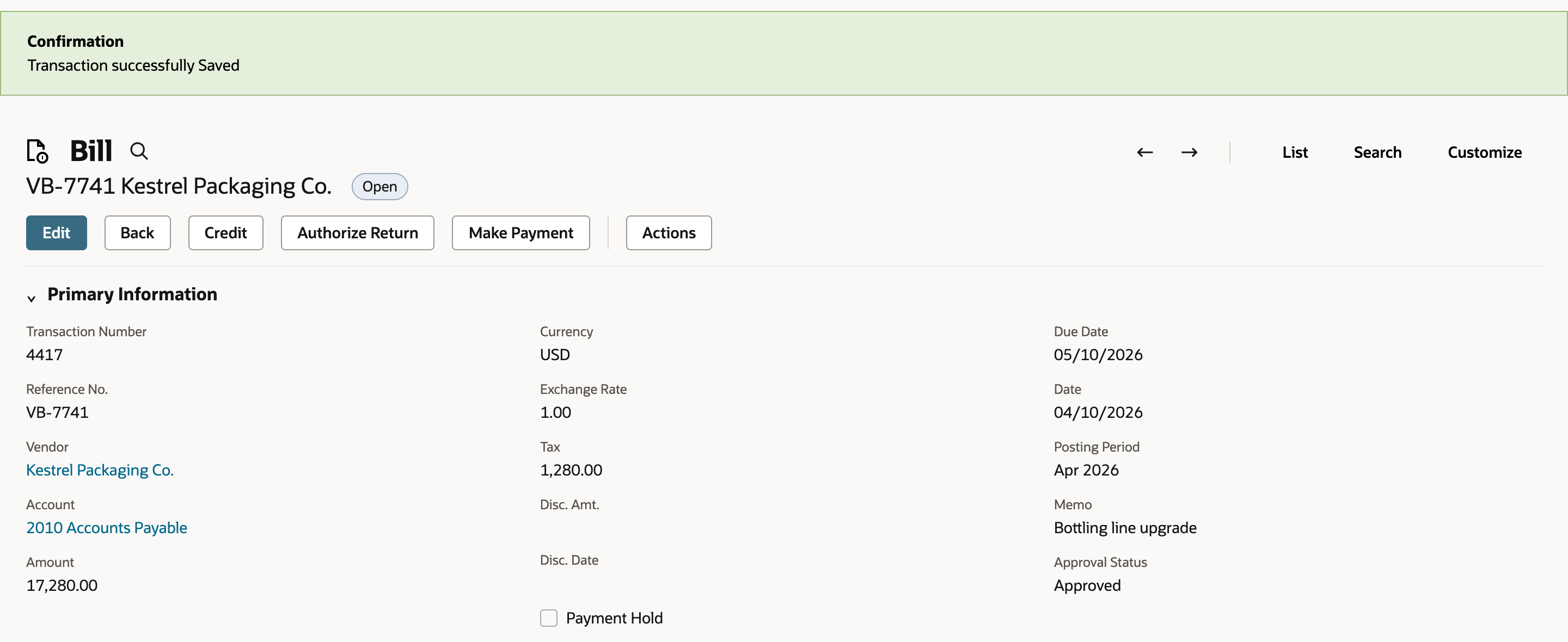The height and width of the screenshot is (642, 1568).
Task: Select the posting period Apr 2026
Action: pos(1086,470)
